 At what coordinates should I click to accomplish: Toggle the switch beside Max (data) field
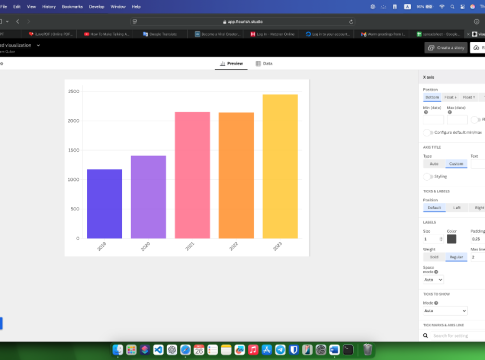pos(475,120)
